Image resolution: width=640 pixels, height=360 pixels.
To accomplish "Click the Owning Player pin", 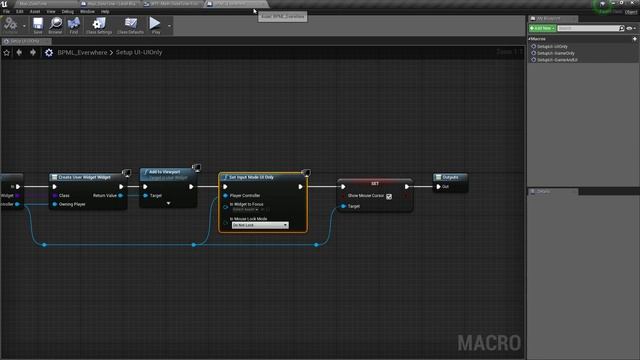I will 55,204.
